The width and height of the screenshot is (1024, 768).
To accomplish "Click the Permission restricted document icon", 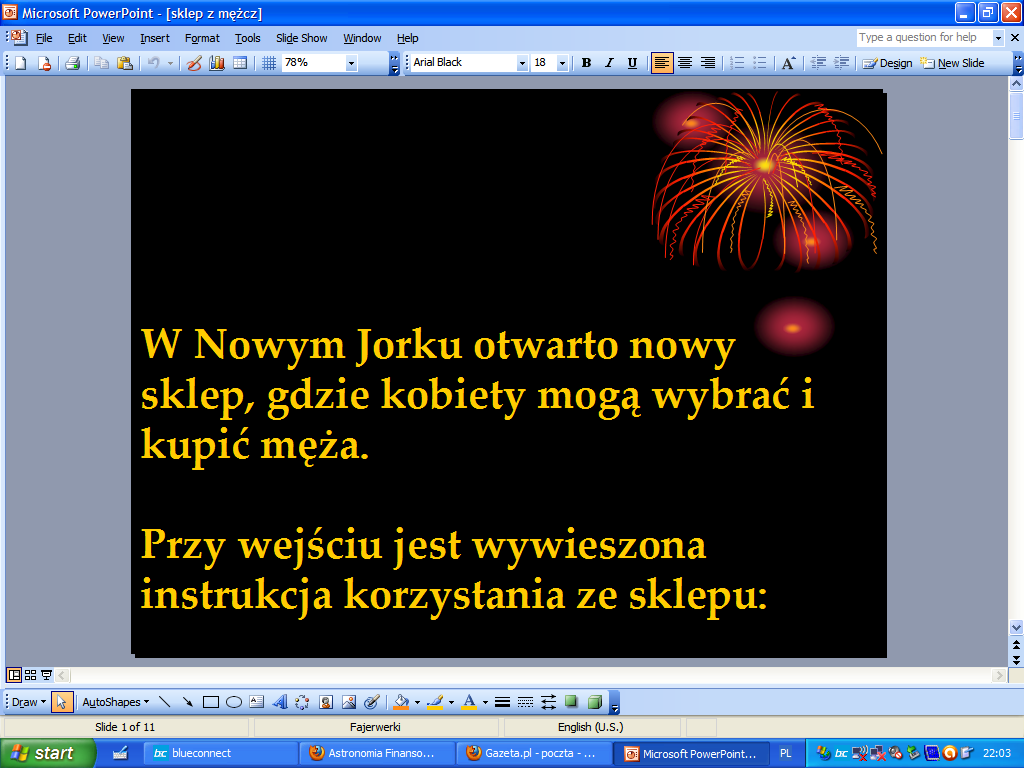I will pyautogui.click(x=44, y=63).
